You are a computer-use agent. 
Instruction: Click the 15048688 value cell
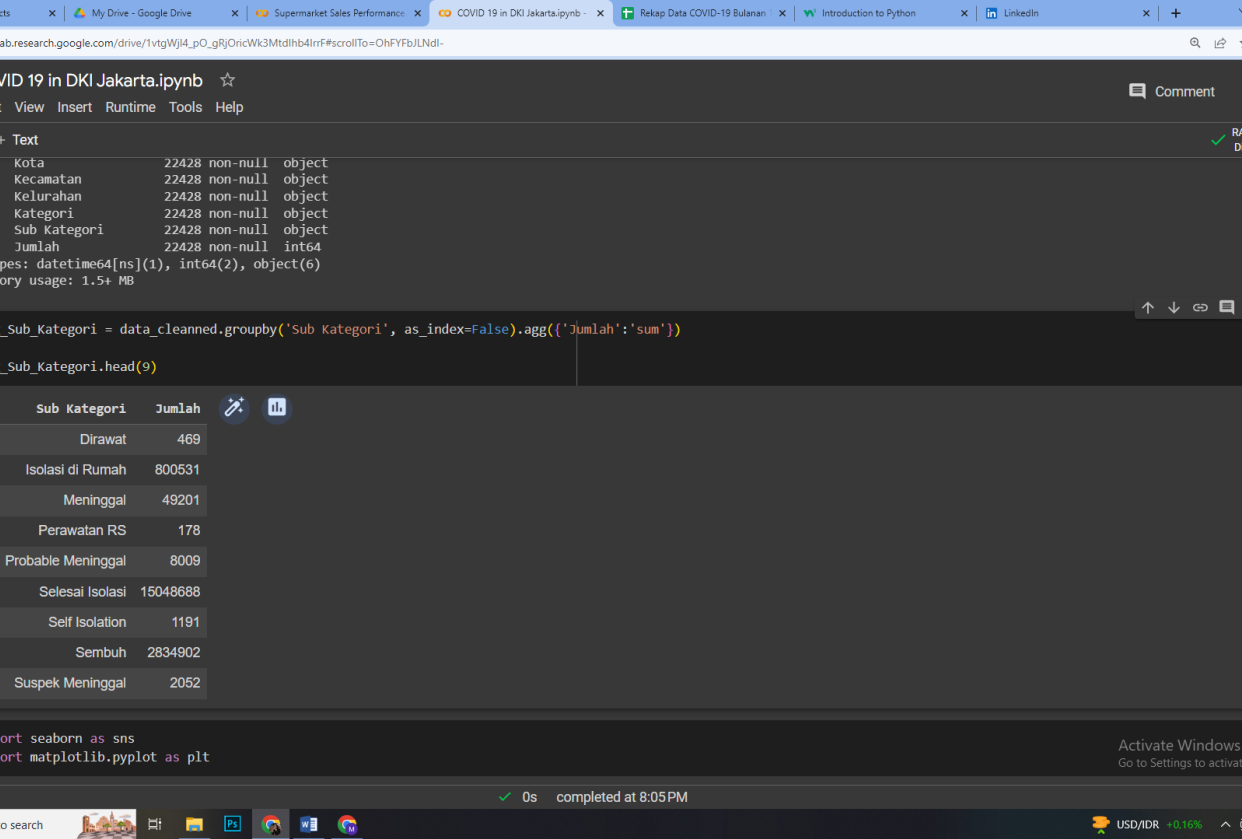170,592
